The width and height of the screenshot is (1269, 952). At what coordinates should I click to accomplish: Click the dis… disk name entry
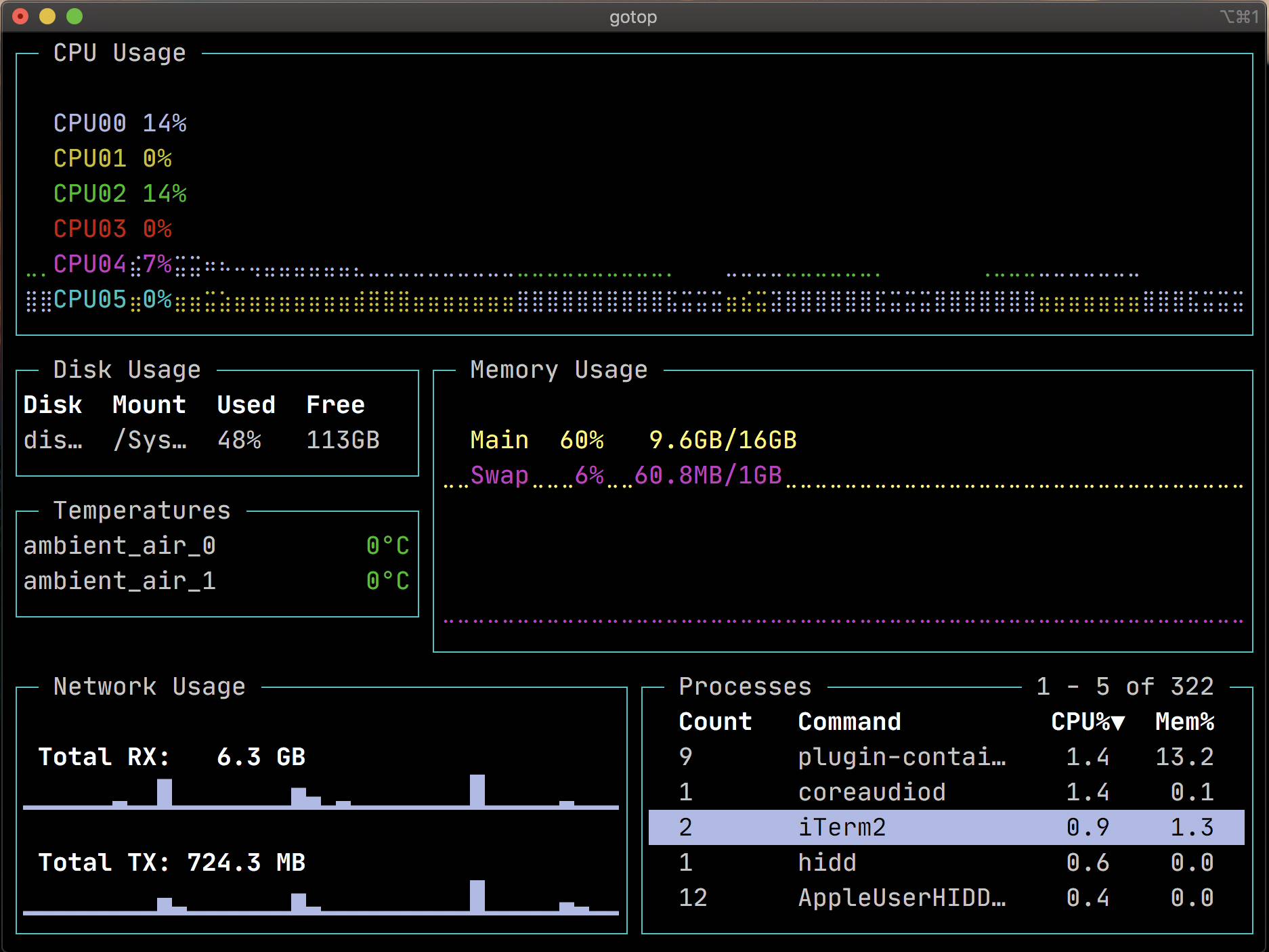tap(53, 440)
